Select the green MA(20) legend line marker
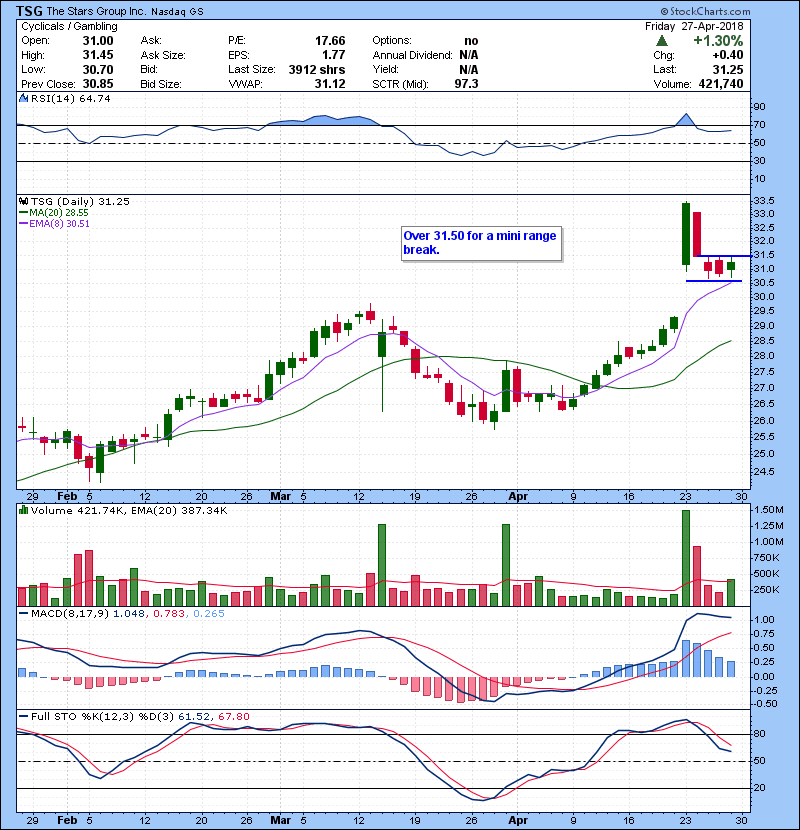 23,212
